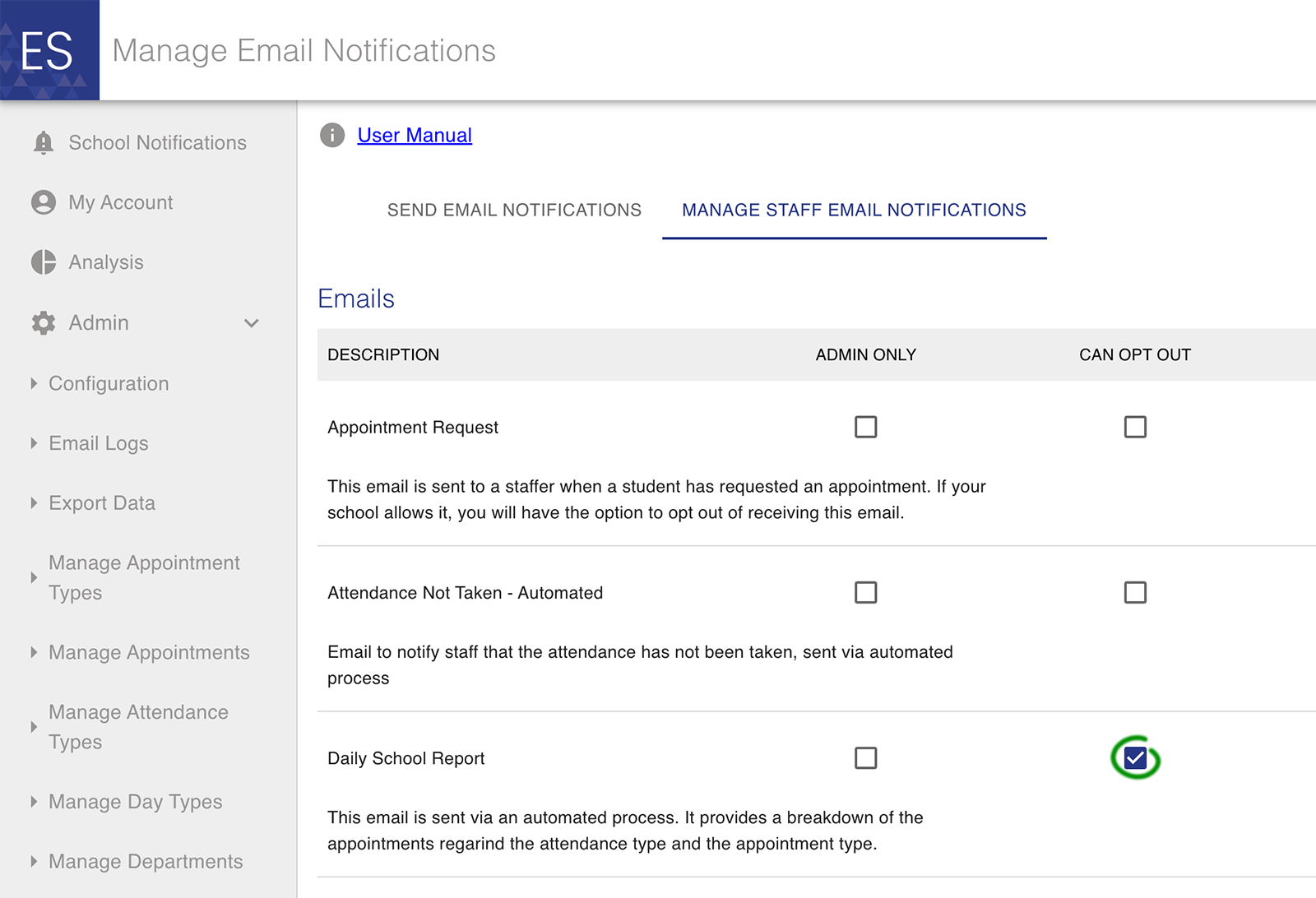The width and height of the screenshot is (1316, 898).
Task: Open Configuration in the sidebar
Action: tap(109, 383)
